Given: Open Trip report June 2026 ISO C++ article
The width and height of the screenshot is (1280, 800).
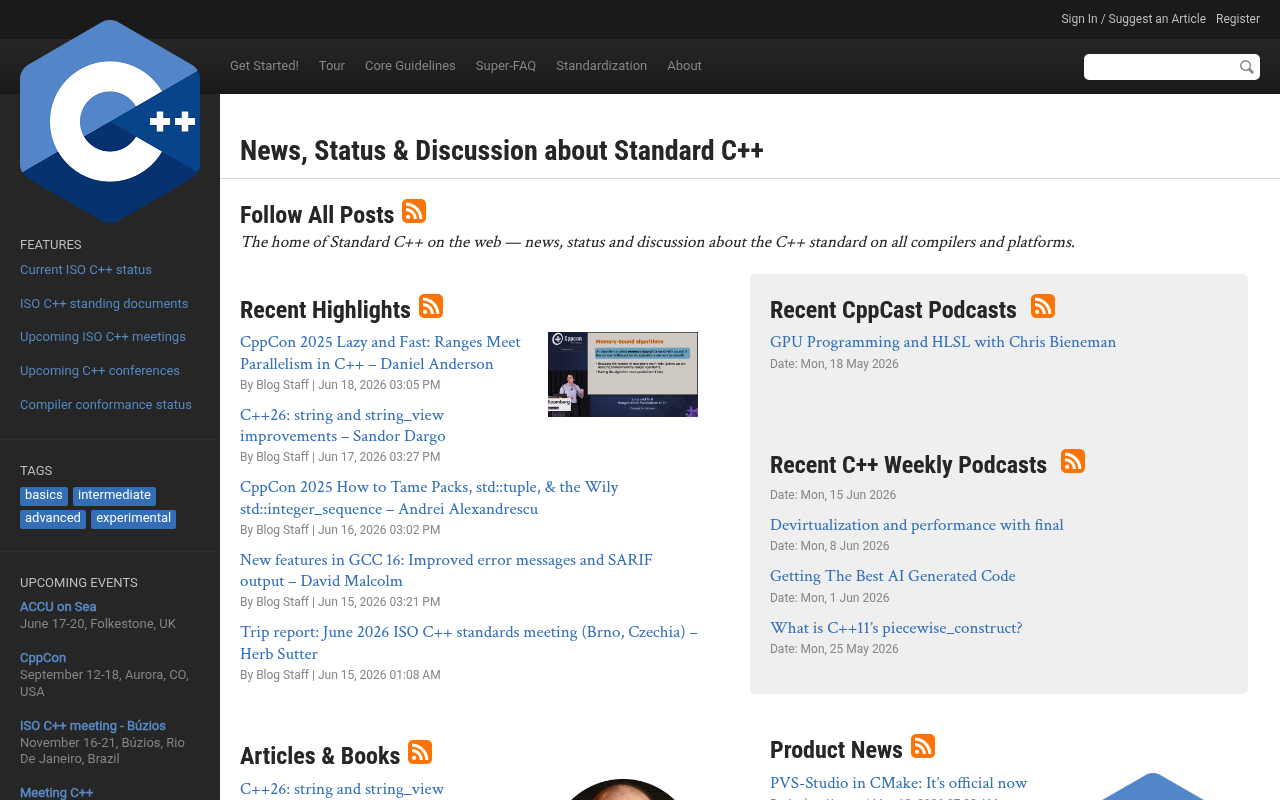Looking at the screenshot, I should point(469,643).
